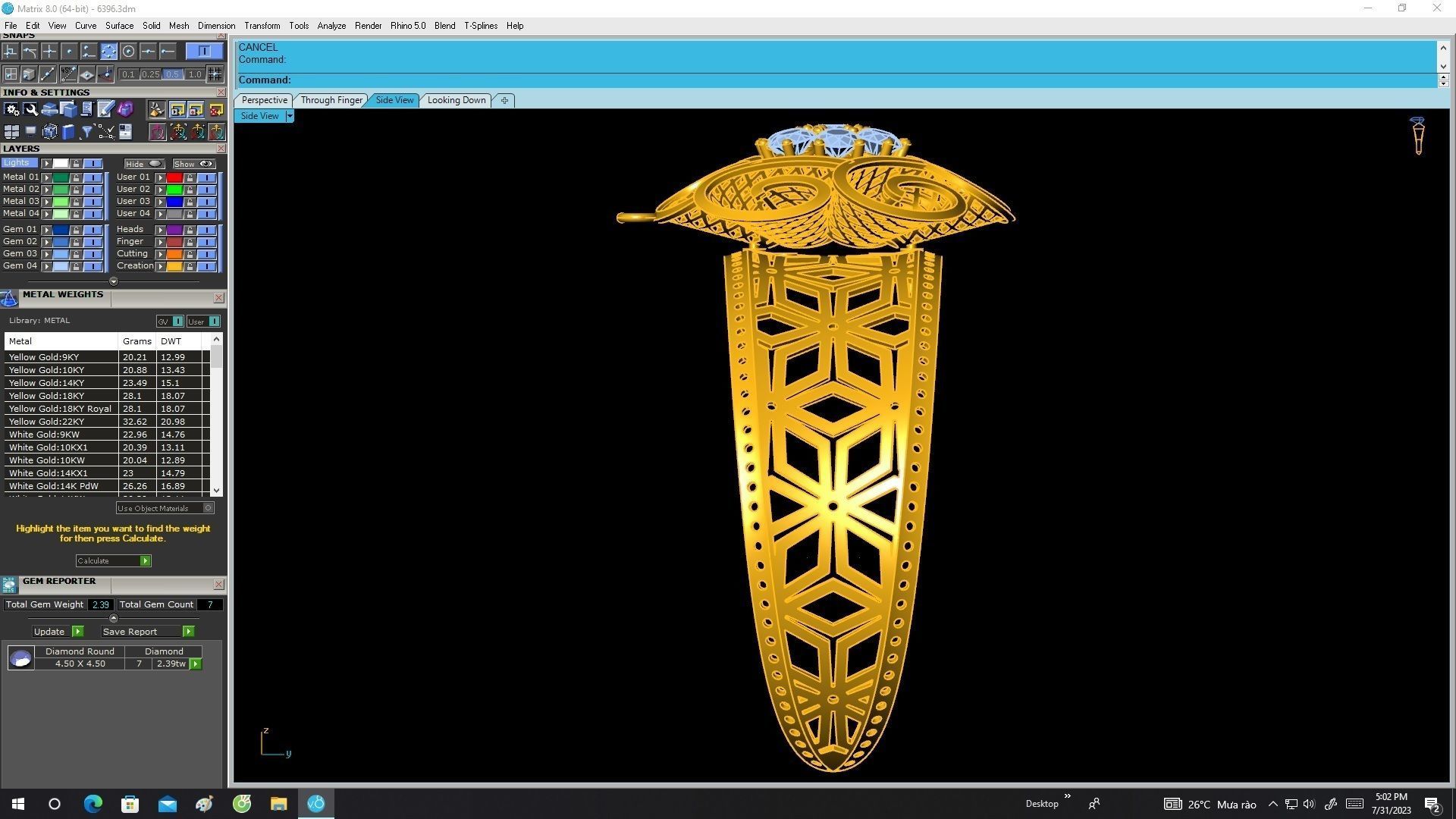The image size is (1456, 819).
Task: Select the quadrant snap icon in Snaps
Action: pyautogui.click(x=108, y=52)
